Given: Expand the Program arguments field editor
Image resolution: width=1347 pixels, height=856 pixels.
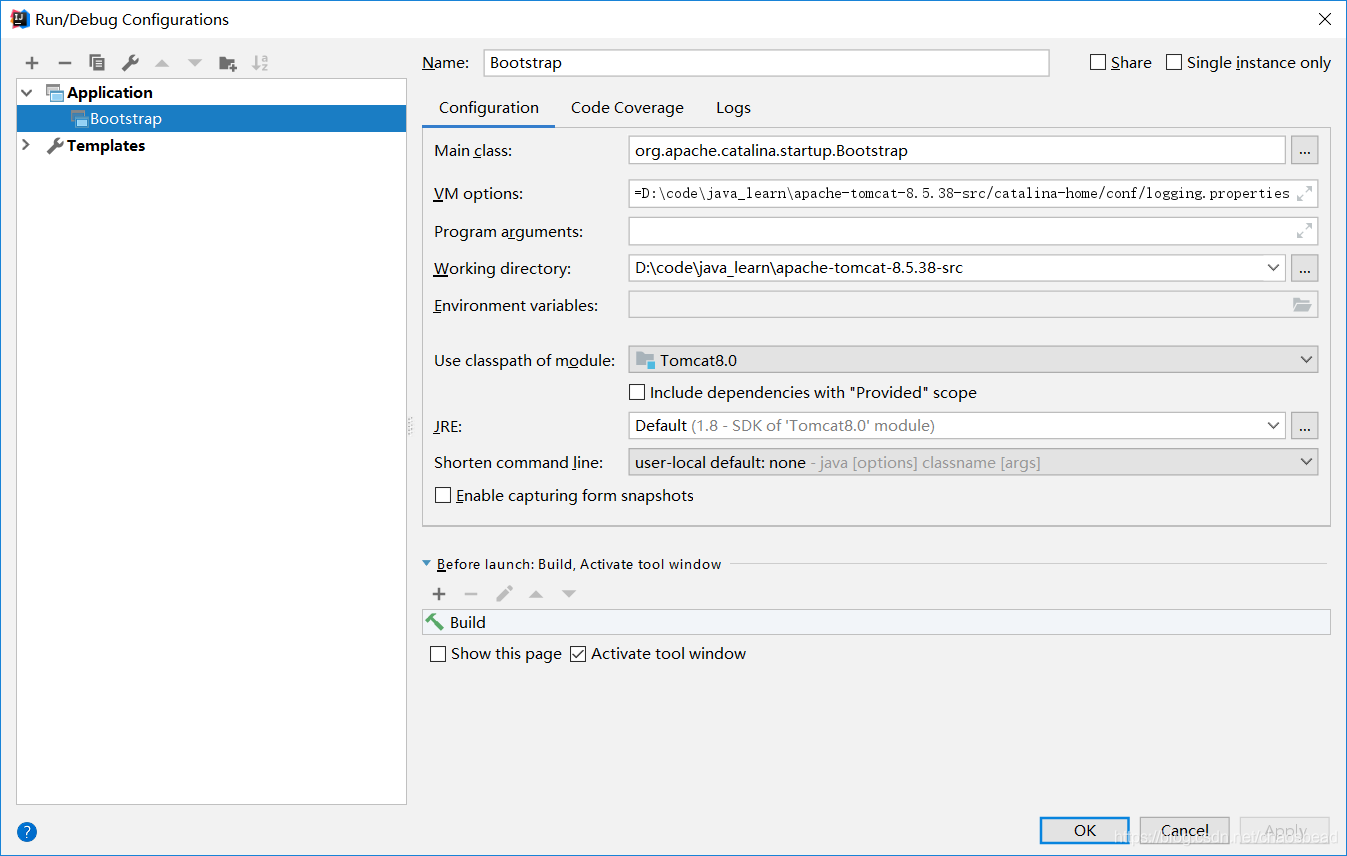Looking at the screenshot, I should click(1304, 231).
